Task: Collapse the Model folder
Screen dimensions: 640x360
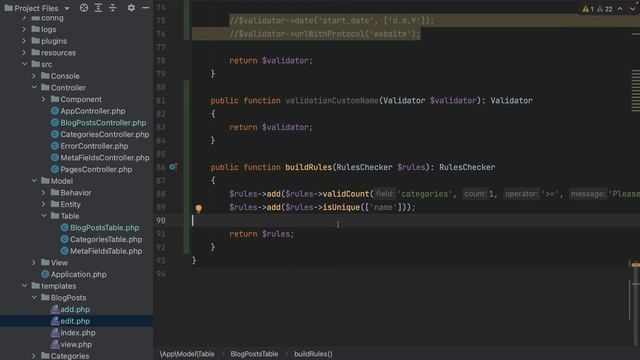Action: [x=34, y=181]
